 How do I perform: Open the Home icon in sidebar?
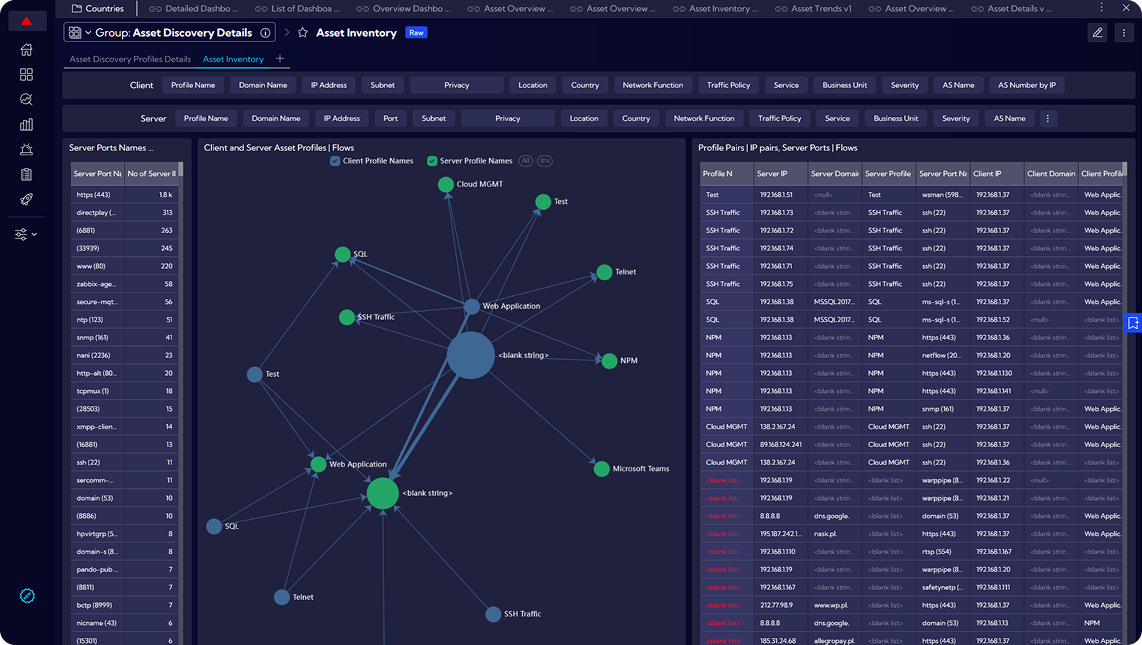coord(26,50)
